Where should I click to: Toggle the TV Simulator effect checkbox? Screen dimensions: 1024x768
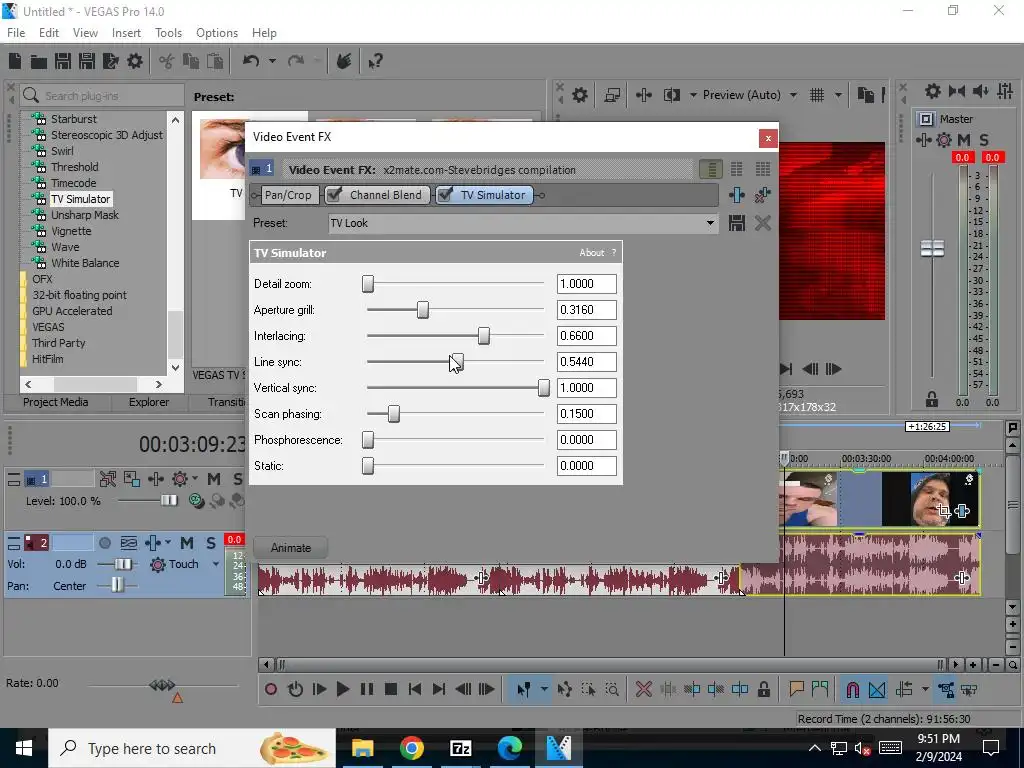(445, 195)
